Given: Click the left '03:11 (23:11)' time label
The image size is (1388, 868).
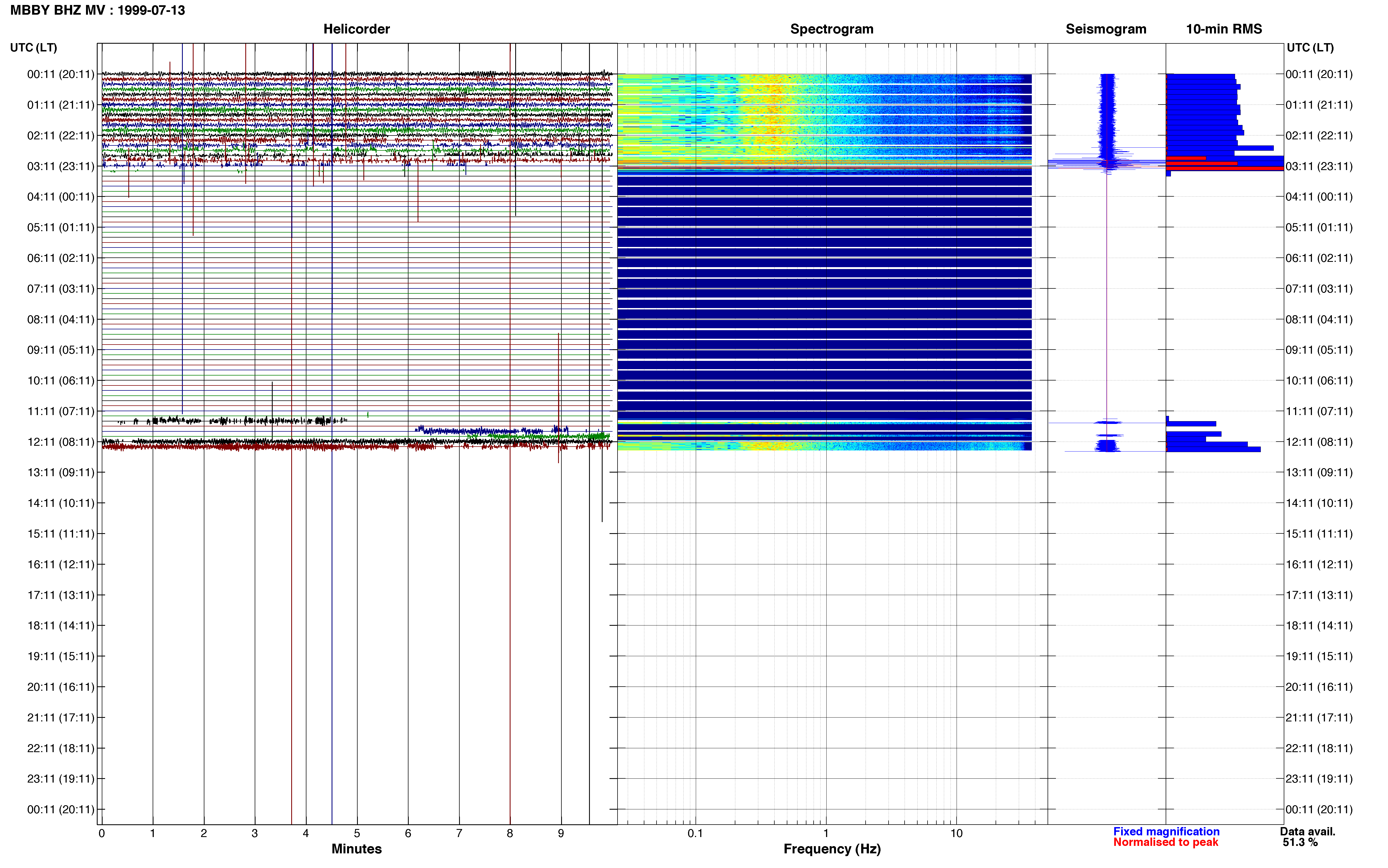Looking at the screenshot, I should [61, 166].
